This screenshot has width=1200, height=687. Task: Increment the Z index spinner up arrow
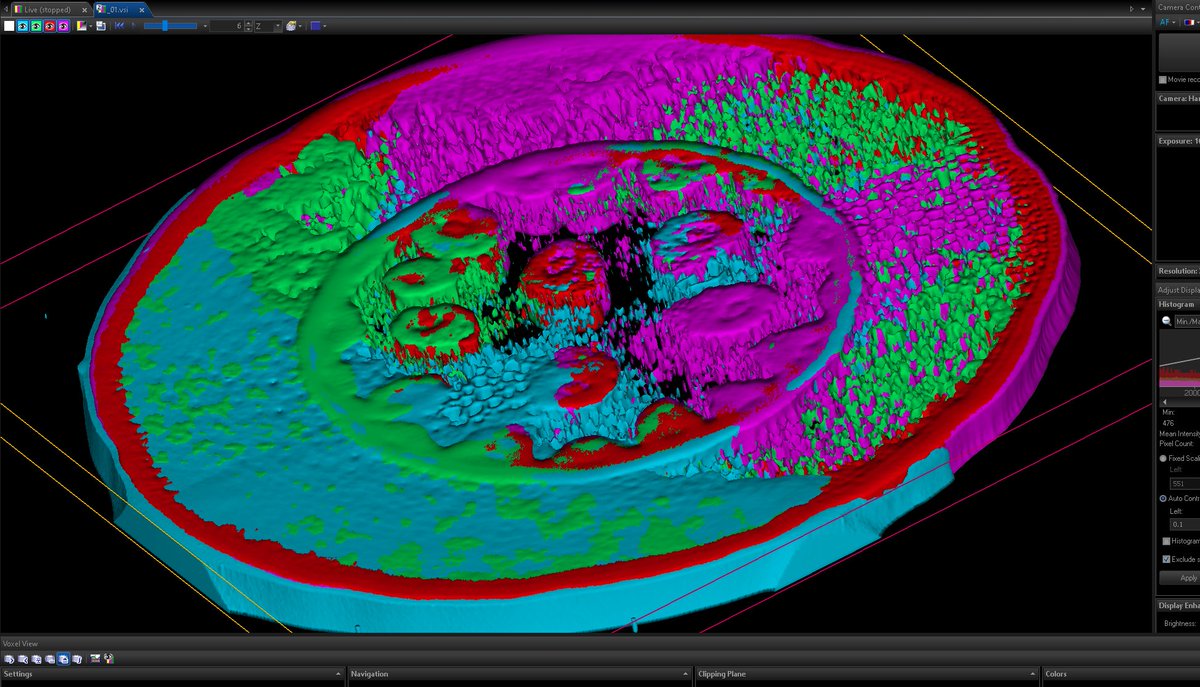coord(248,23)
